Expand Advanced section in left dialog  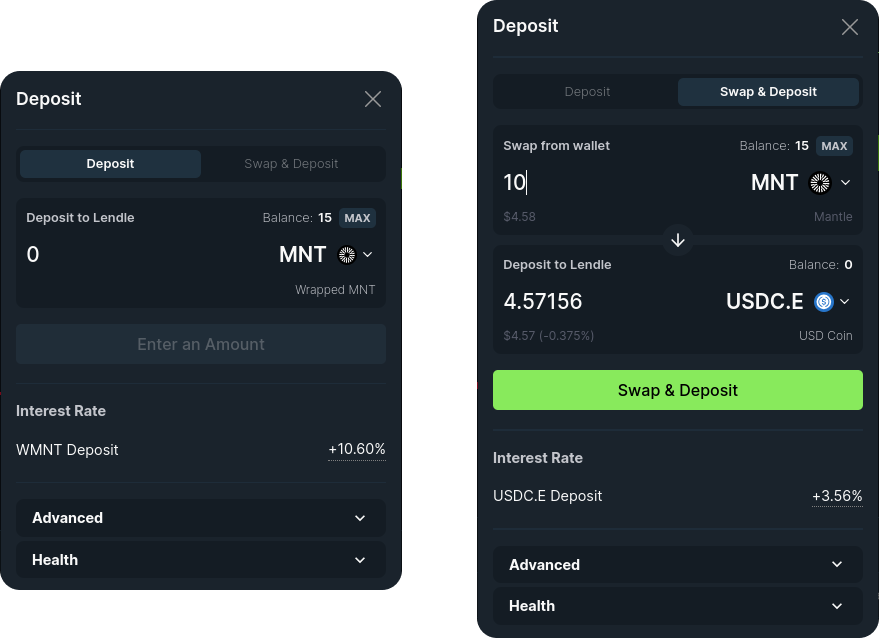[x=201, y=518]
